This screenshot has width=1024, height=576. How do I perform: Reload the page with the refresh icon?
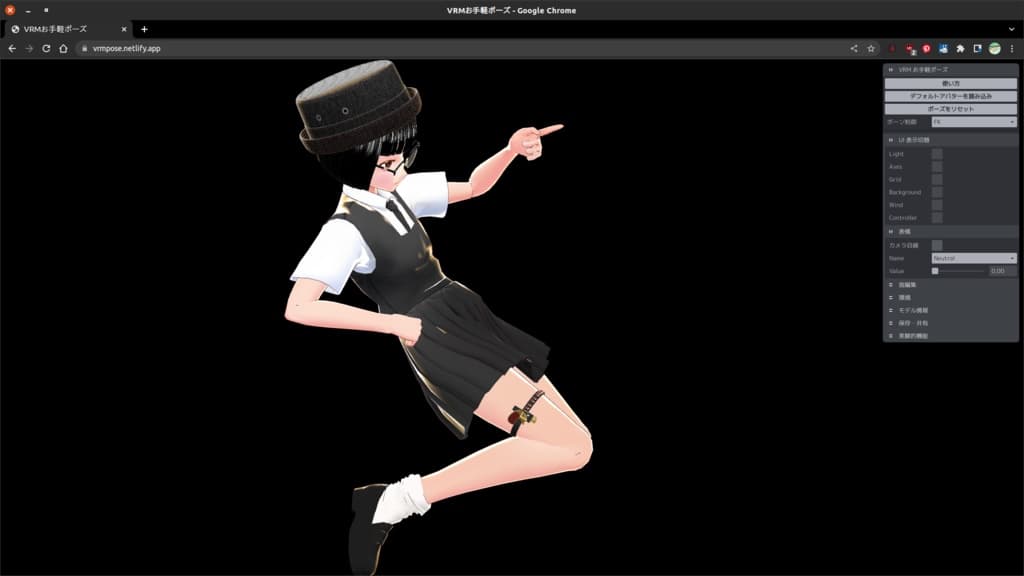[x=46, y=48]
